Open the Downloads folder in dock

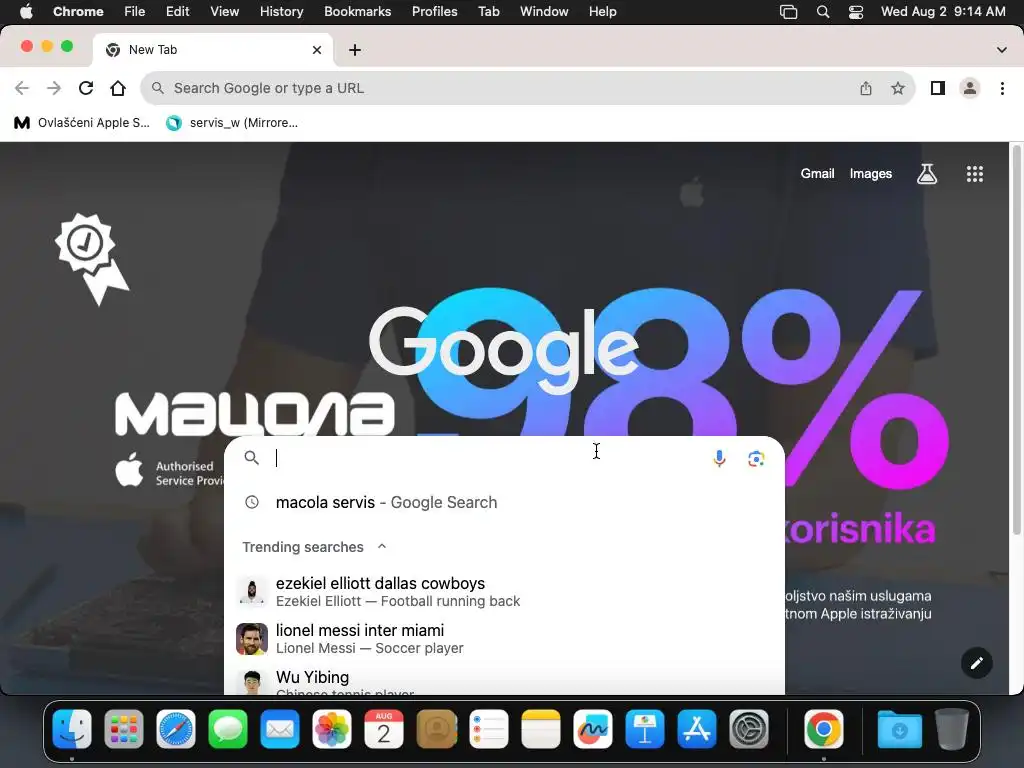899,729
